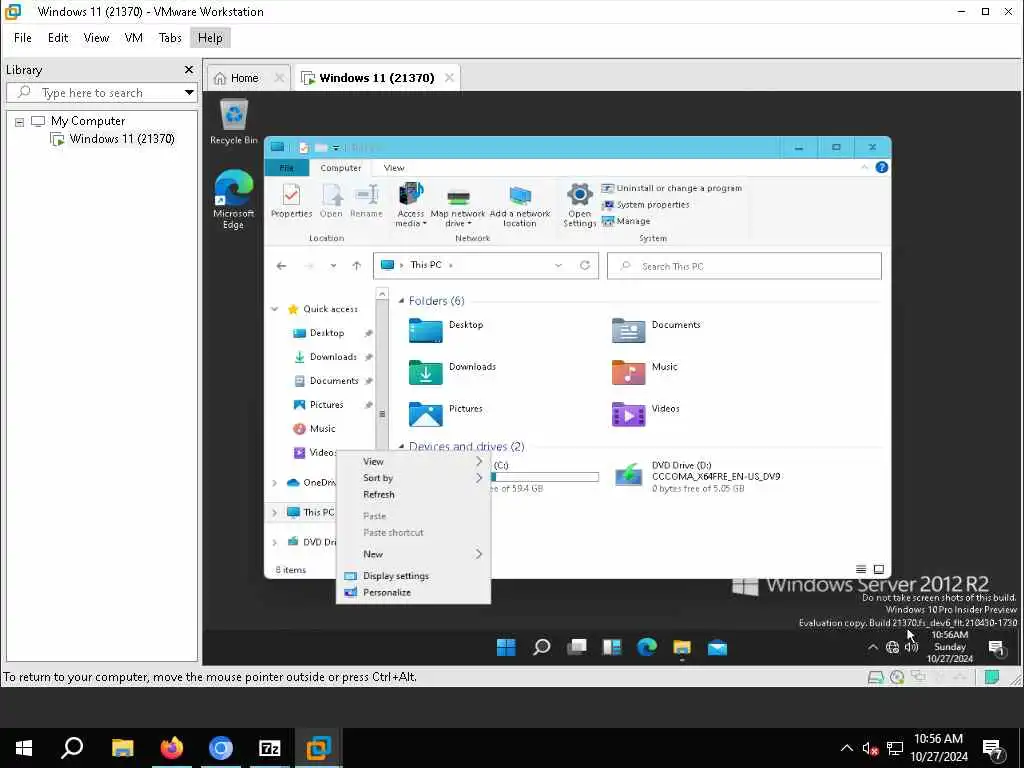Screen dimensions: 1024x768
Task: Open Task View on VM taskbar
Action: point(577,647)
